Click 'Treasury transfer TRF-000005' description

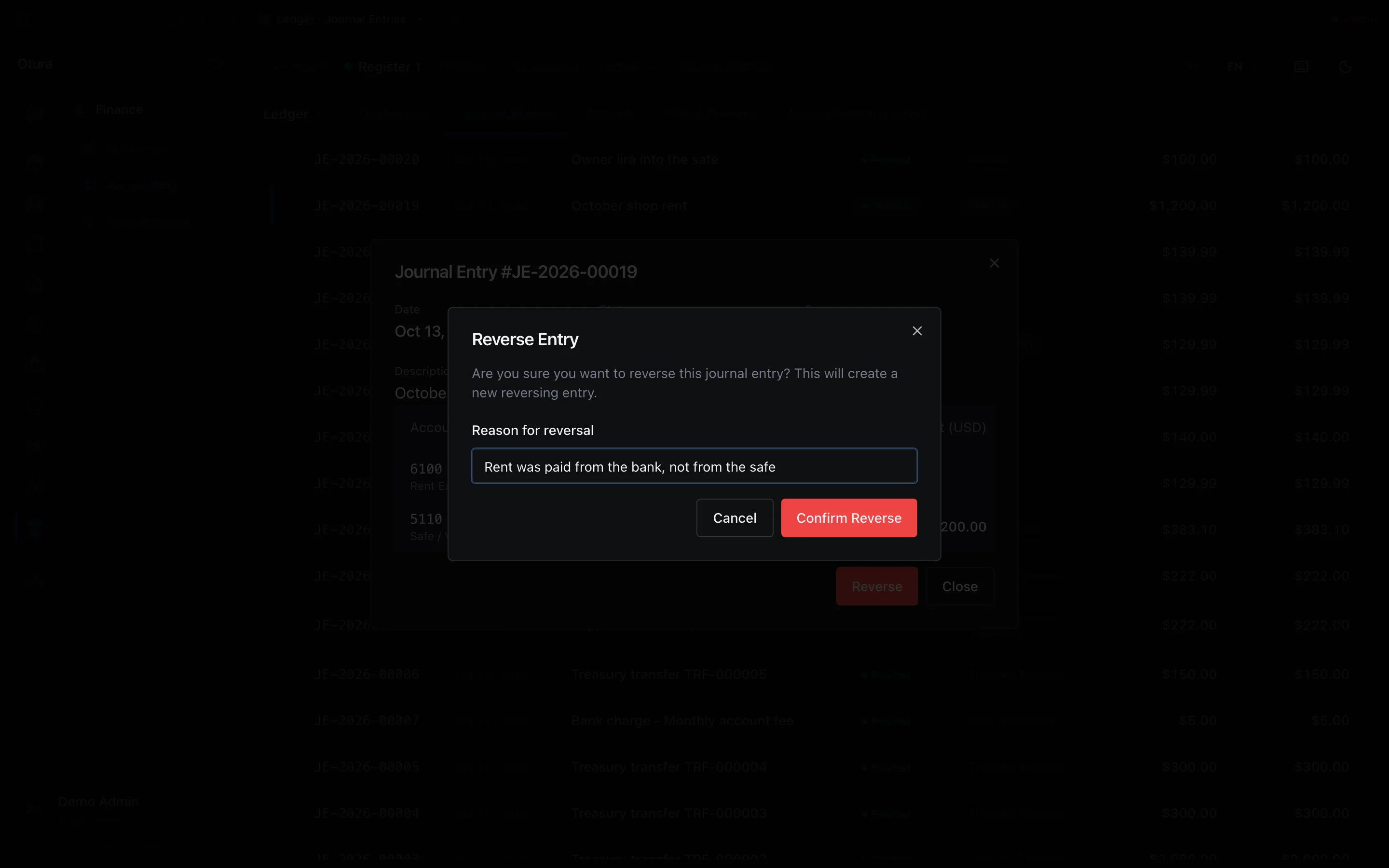click(x=668, y=674)
